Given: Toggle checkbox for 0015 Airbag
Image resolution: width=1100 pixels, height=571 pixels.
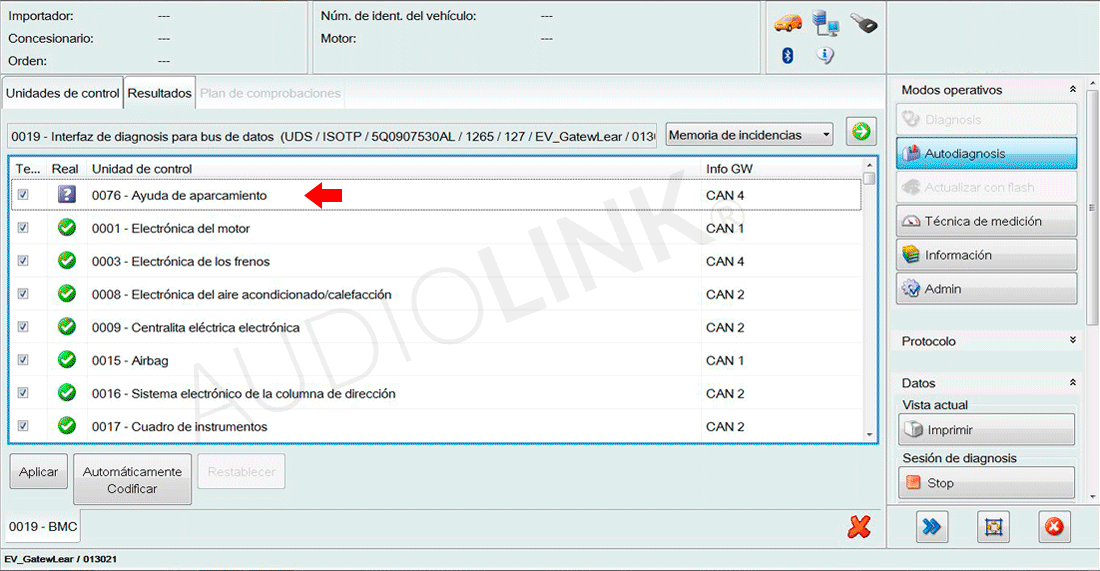Looking at the screenshot, I should [x=23, y=360].
